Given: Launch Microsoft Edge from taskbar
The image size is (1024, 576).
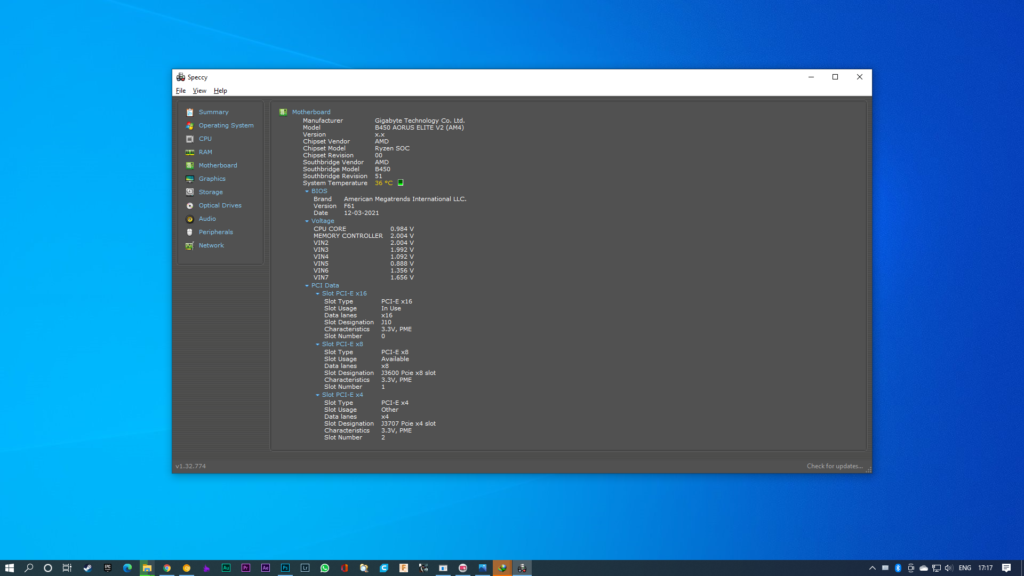Looking at the screenshot, I should [127, 568].
